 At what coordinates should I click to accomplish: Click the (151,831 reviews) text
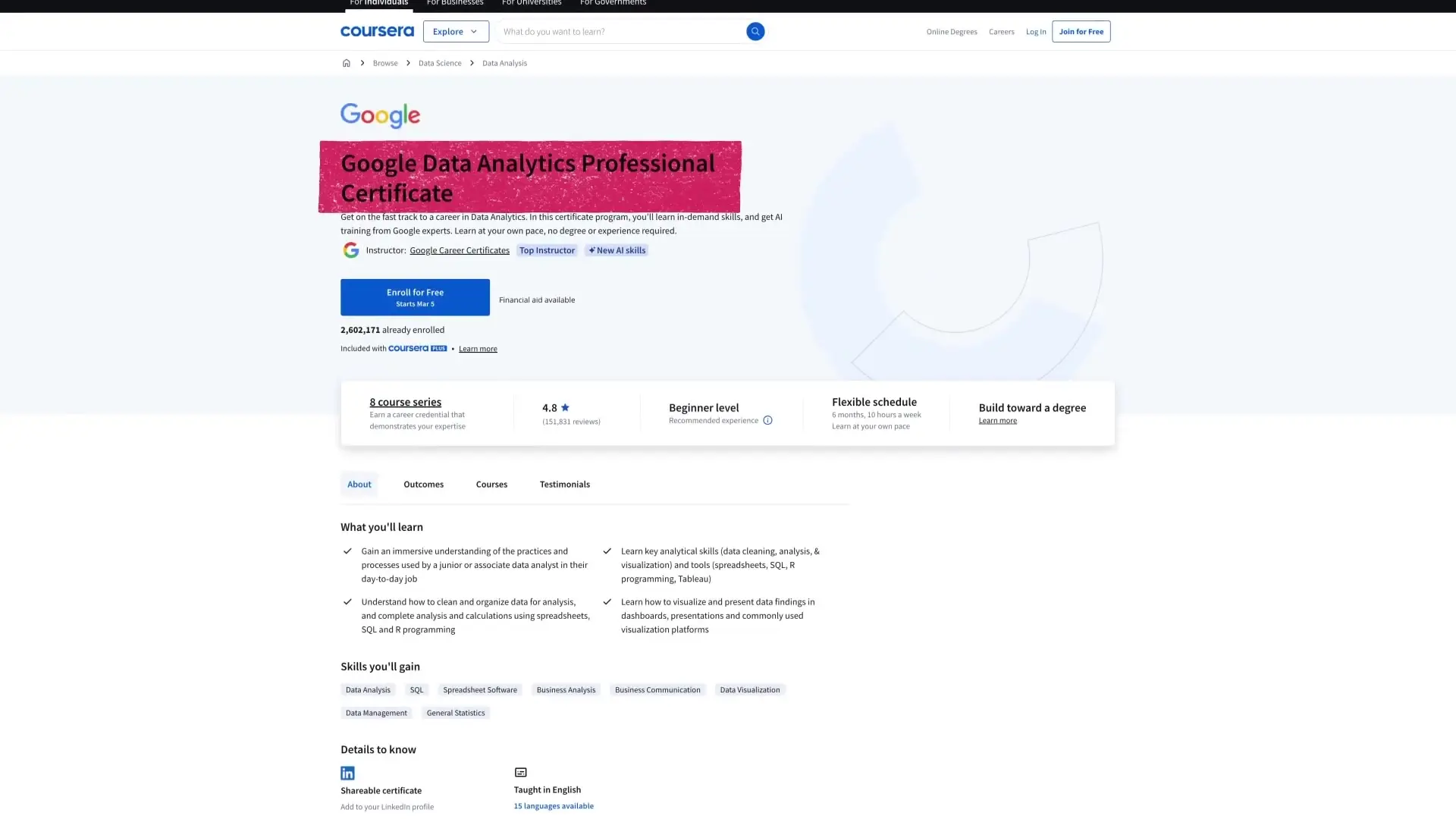[571, 421]
